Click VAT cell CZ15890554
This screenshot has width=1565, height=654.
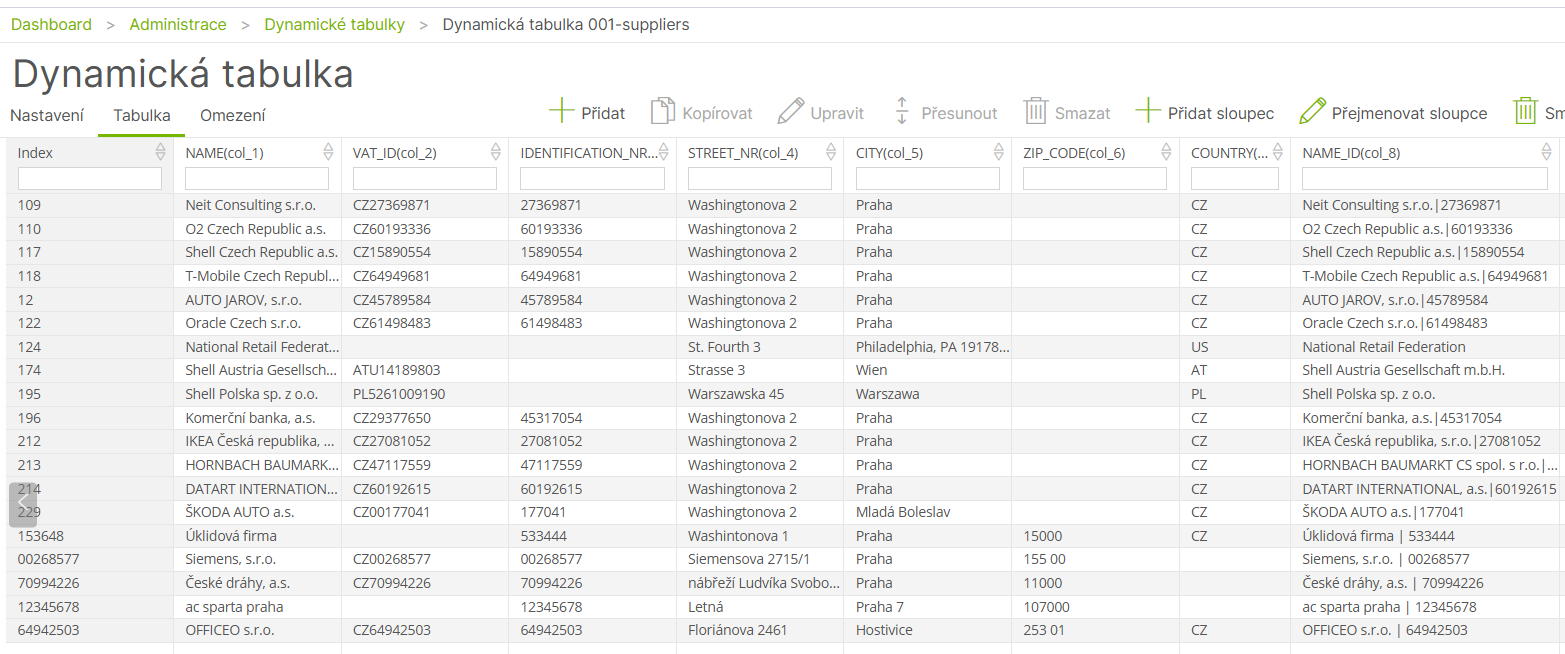(425, 252)
